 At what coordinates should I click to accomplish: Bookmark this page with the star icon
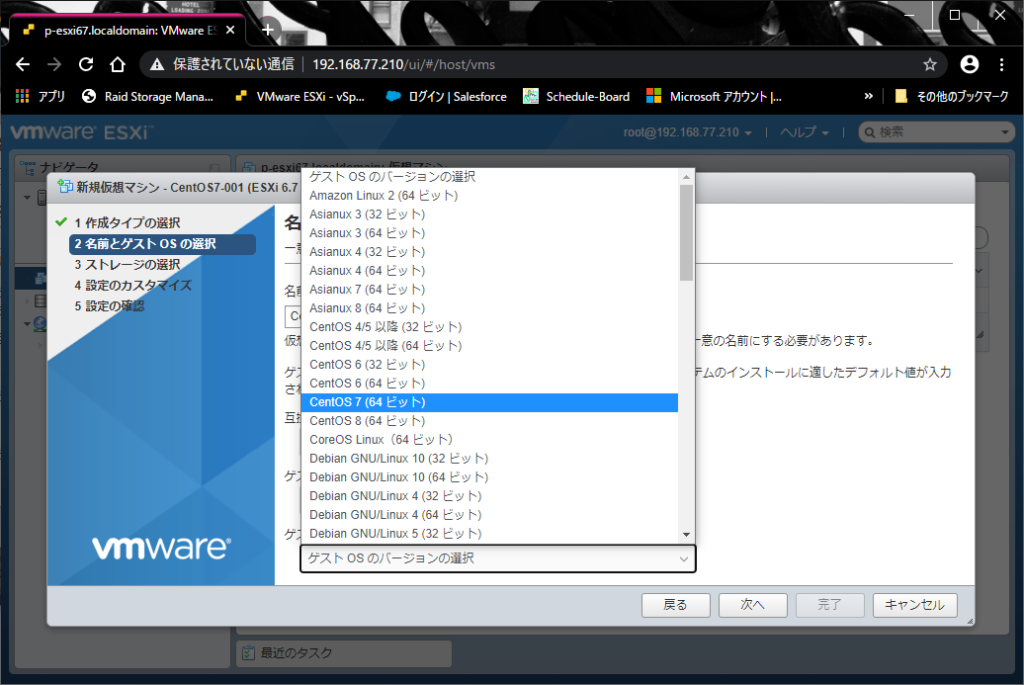[x=930, y=64]
